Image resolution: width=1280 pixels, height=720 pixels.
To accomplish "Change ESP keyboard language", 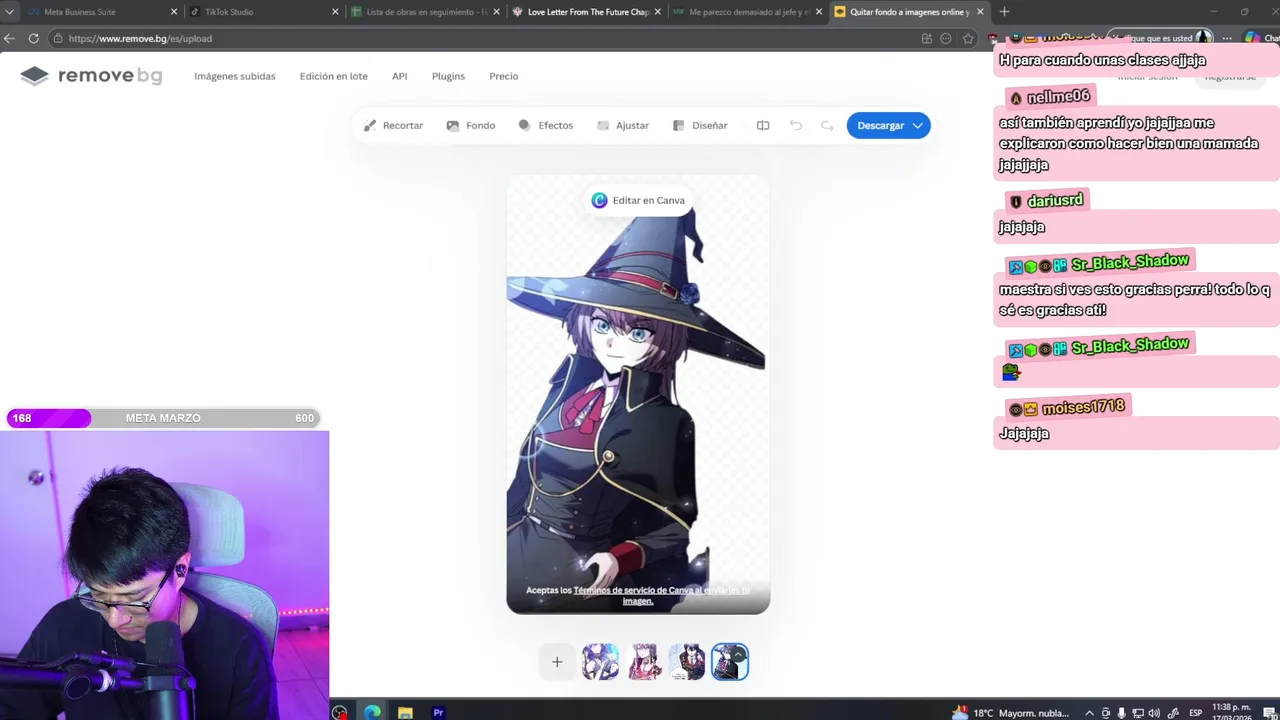I will coord(1195,713).
